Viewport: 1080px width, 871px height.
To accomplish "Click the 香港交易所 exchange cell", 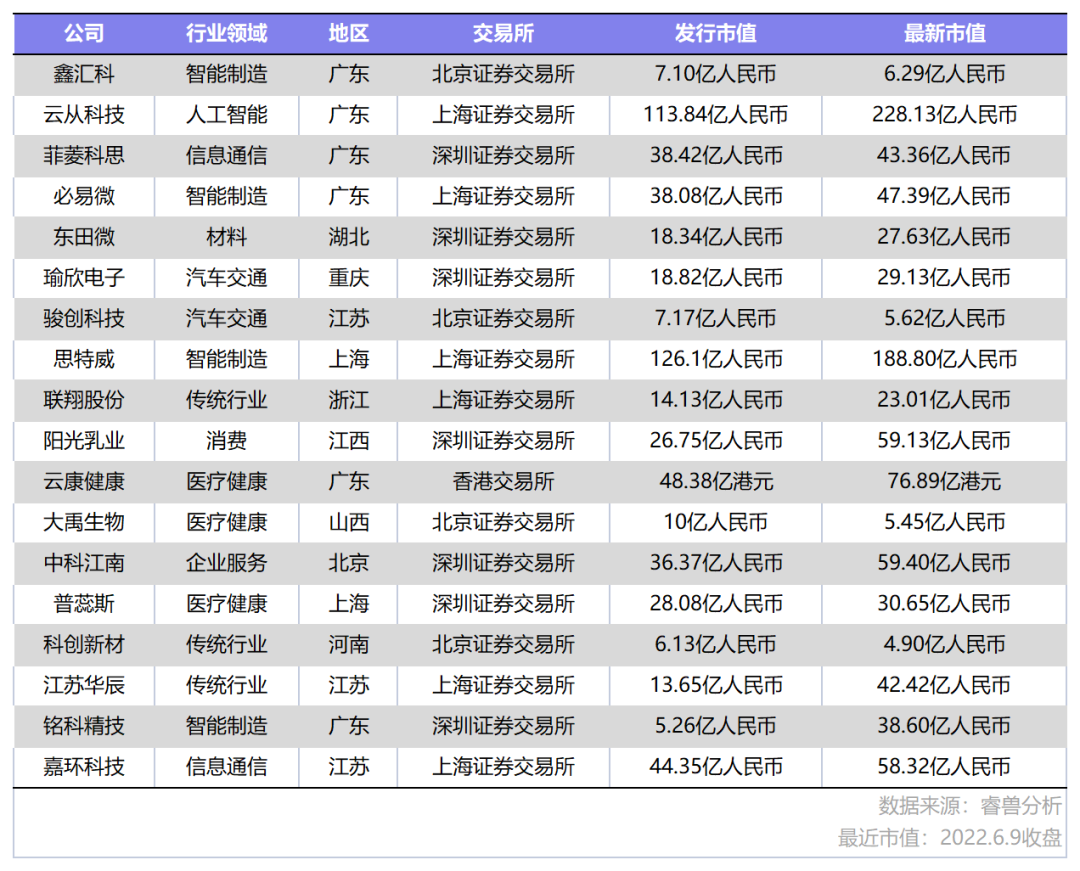I will point(503,481).
